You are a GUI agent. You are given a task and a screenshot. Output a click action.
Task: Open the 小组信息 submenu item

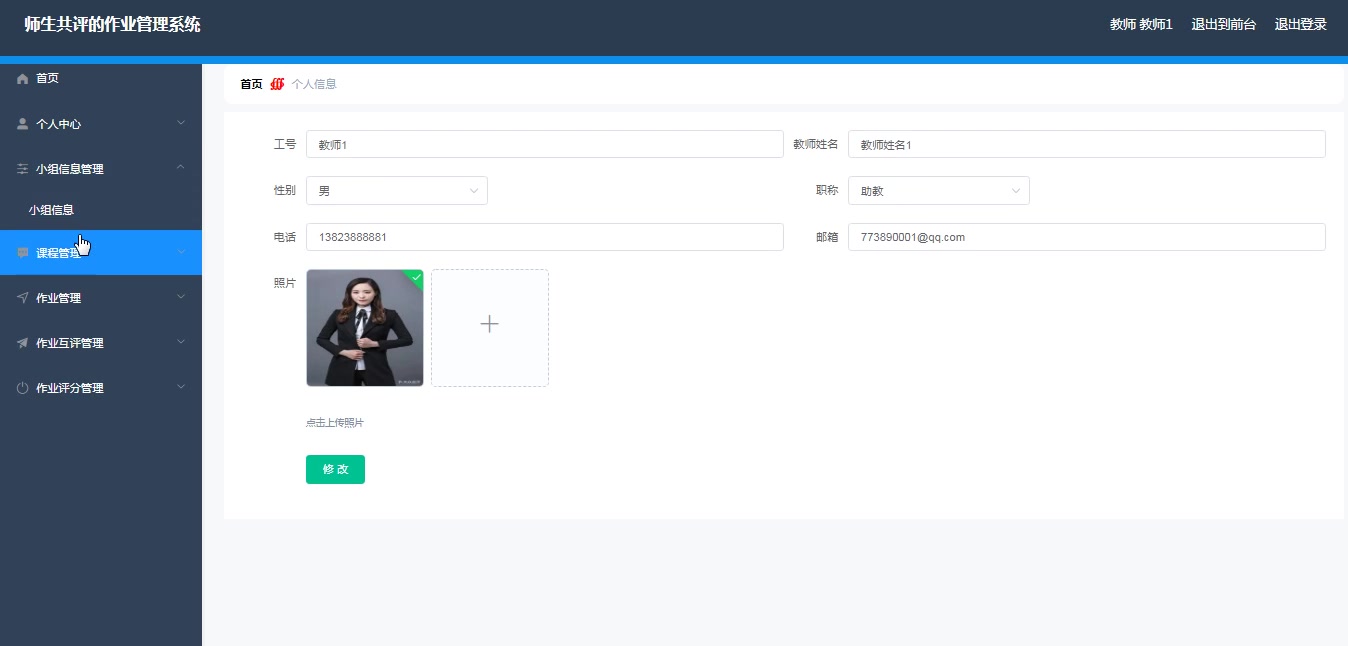click(x=51, y=210)
